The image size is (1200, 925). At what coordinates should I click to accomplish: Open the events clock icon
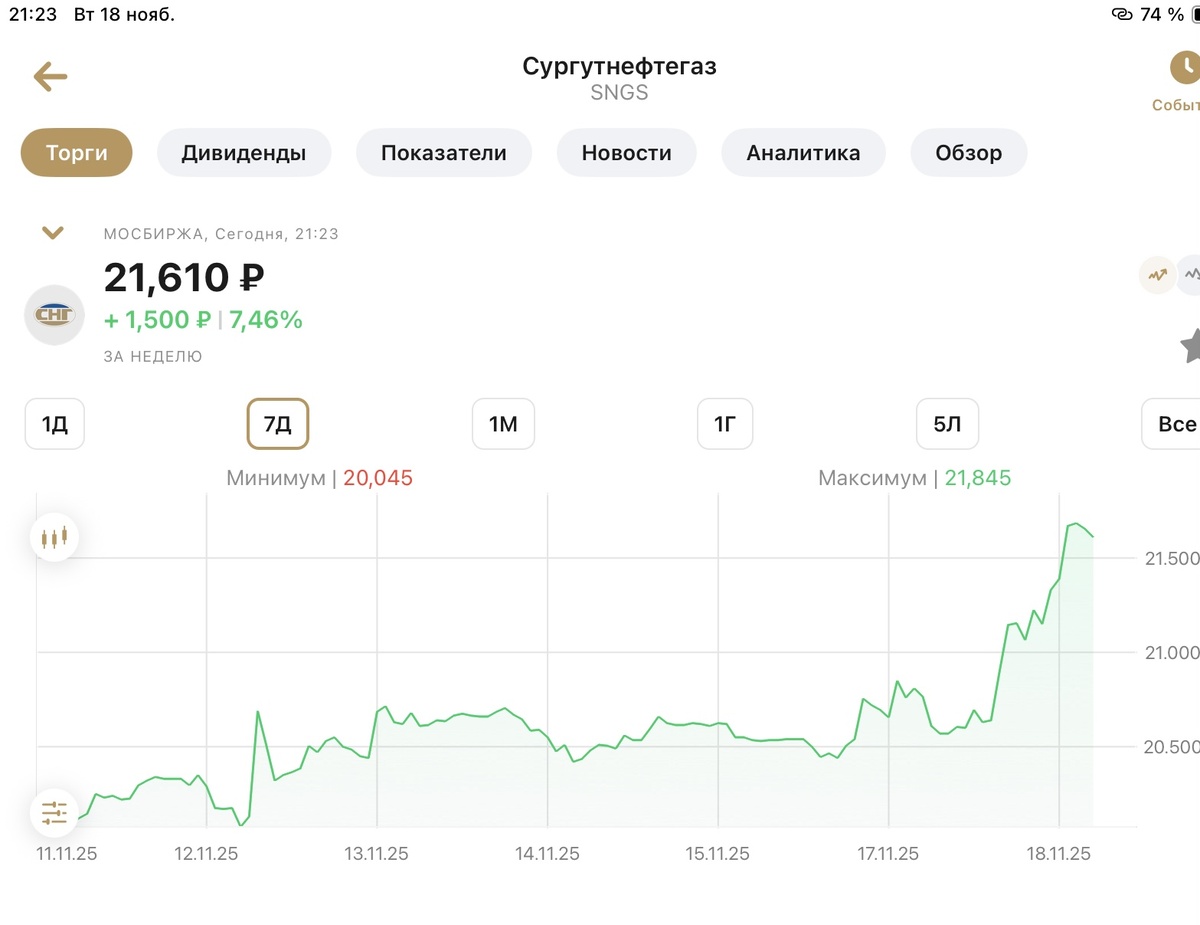pos(1184,68)
